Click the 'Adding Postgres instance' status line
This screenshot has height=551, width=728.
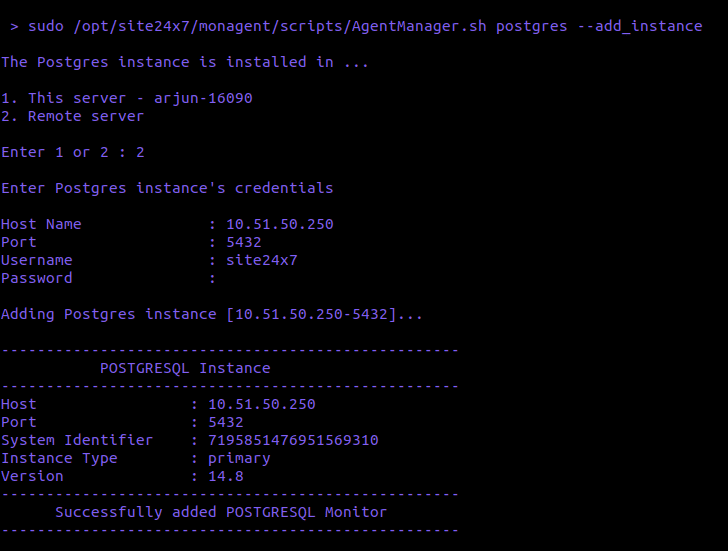(212, 314)
